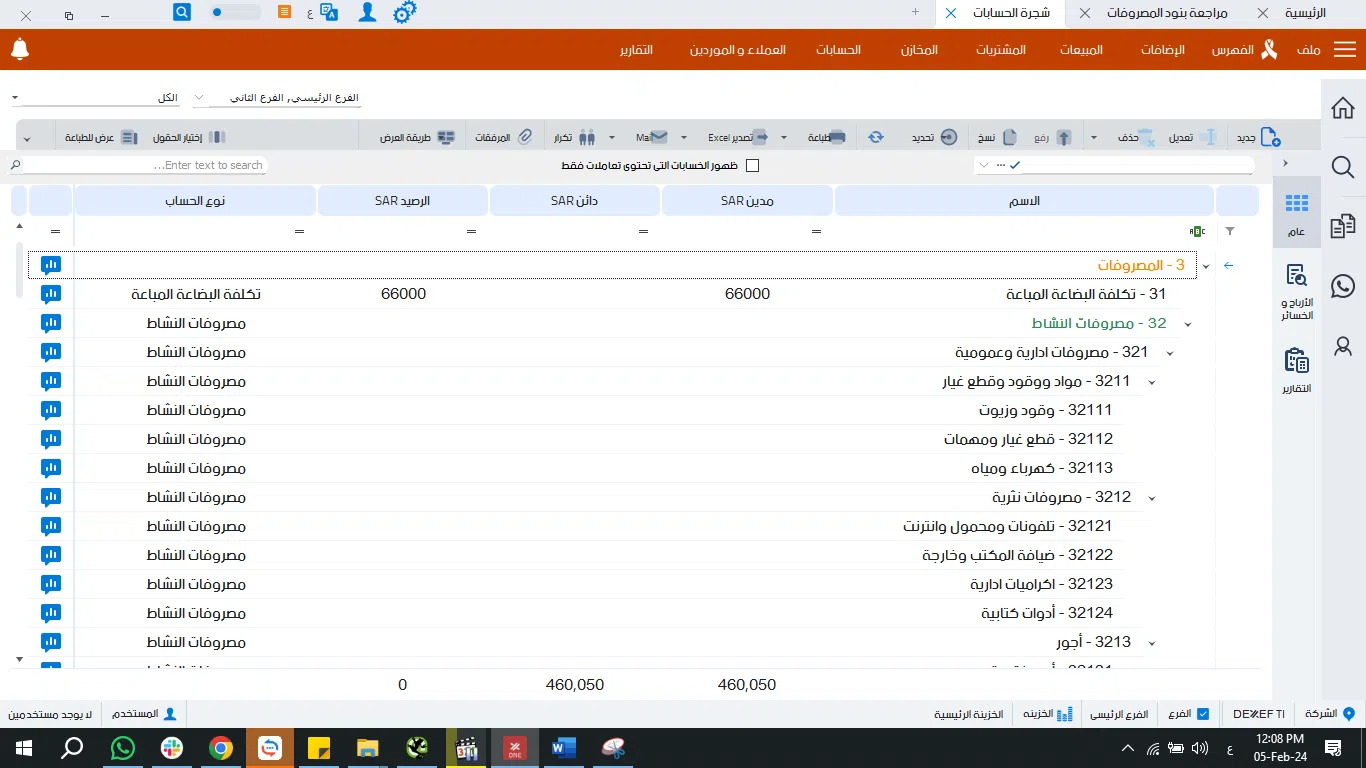Toggle the الفرع checkbox in the status bar

tap(1204, 714)
